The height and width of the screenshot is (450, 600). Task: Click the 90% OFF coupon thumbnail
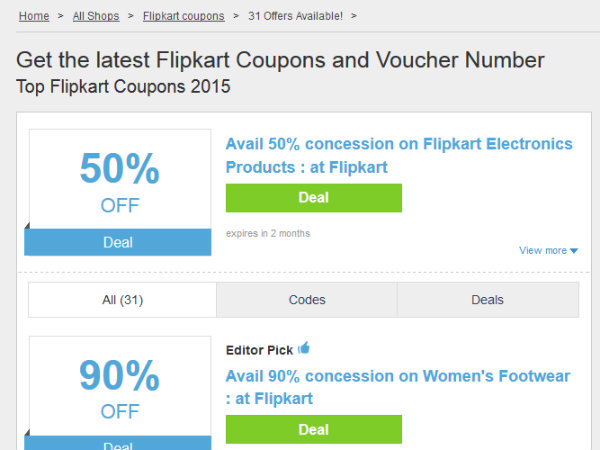[x=119, y=387]
